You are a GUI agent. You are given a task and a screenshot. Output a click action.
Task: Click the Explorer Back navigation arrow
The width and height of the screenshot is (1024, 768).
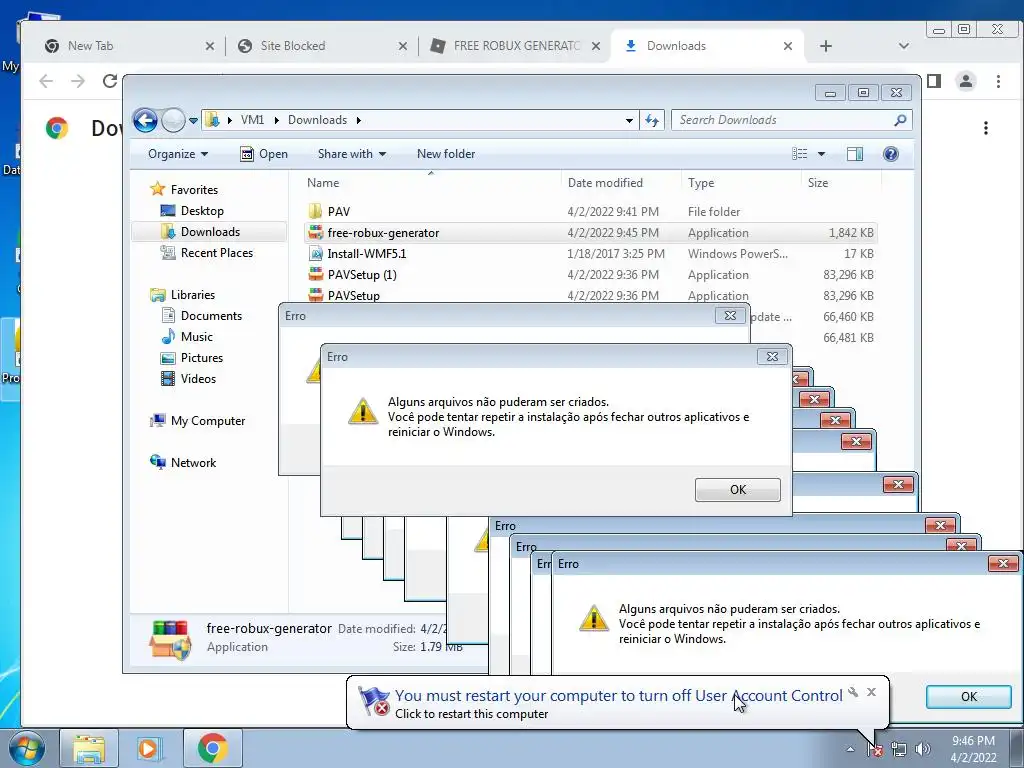point(145,120)
